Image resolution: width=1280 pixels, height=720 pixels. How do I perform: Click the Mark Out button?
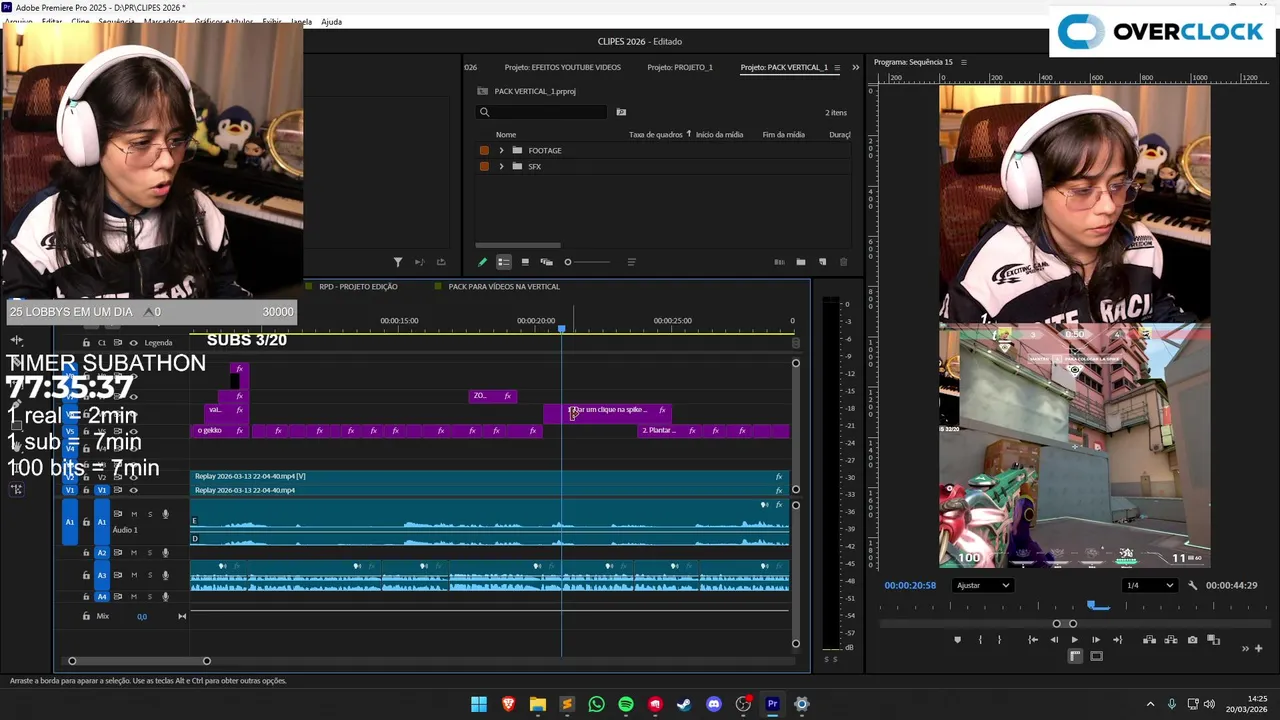(x=999, y=640)
